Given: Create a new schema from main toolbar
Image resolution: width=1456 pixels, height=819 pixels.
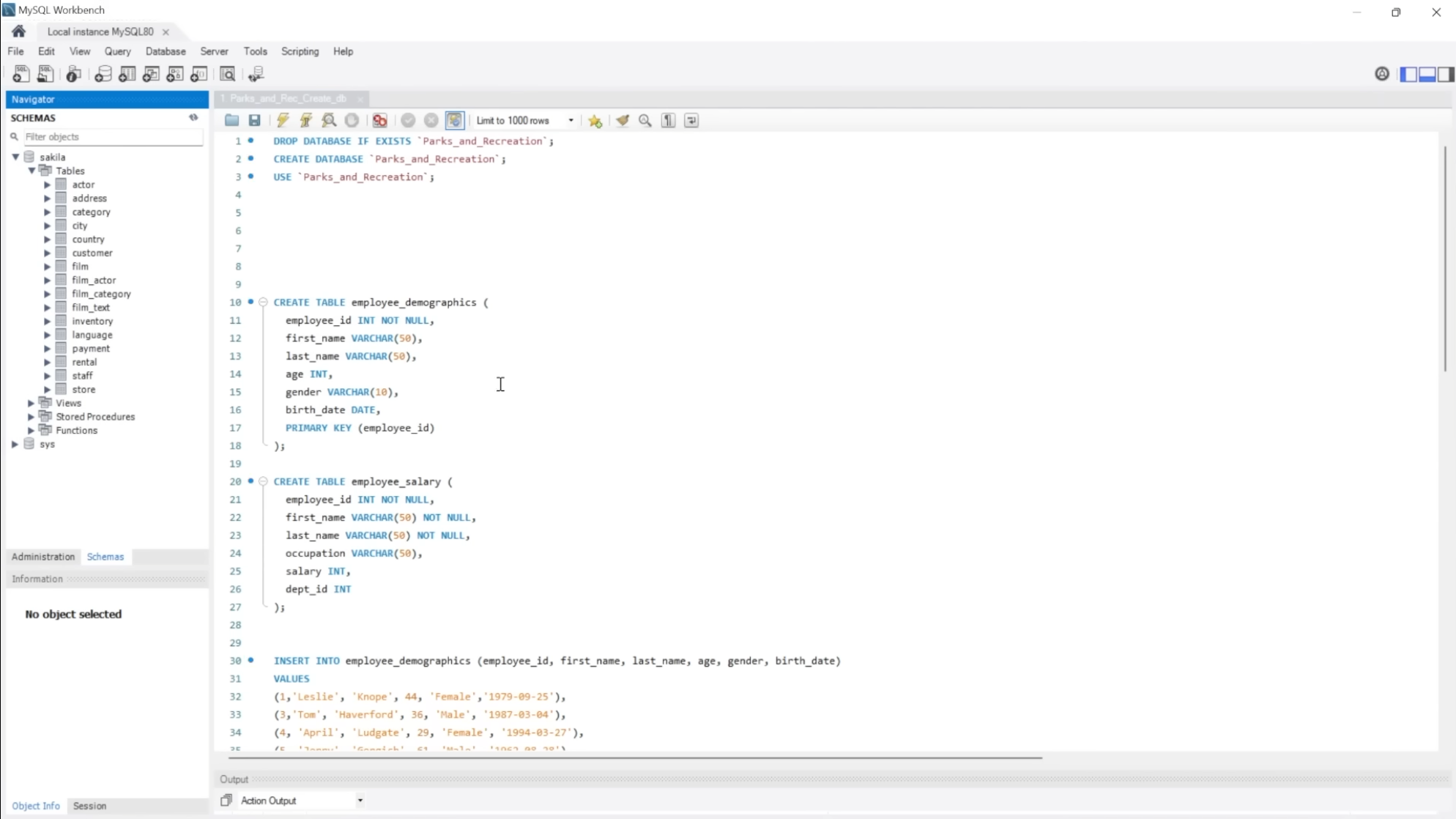Looking at the screenshot, I should [103, 74].
